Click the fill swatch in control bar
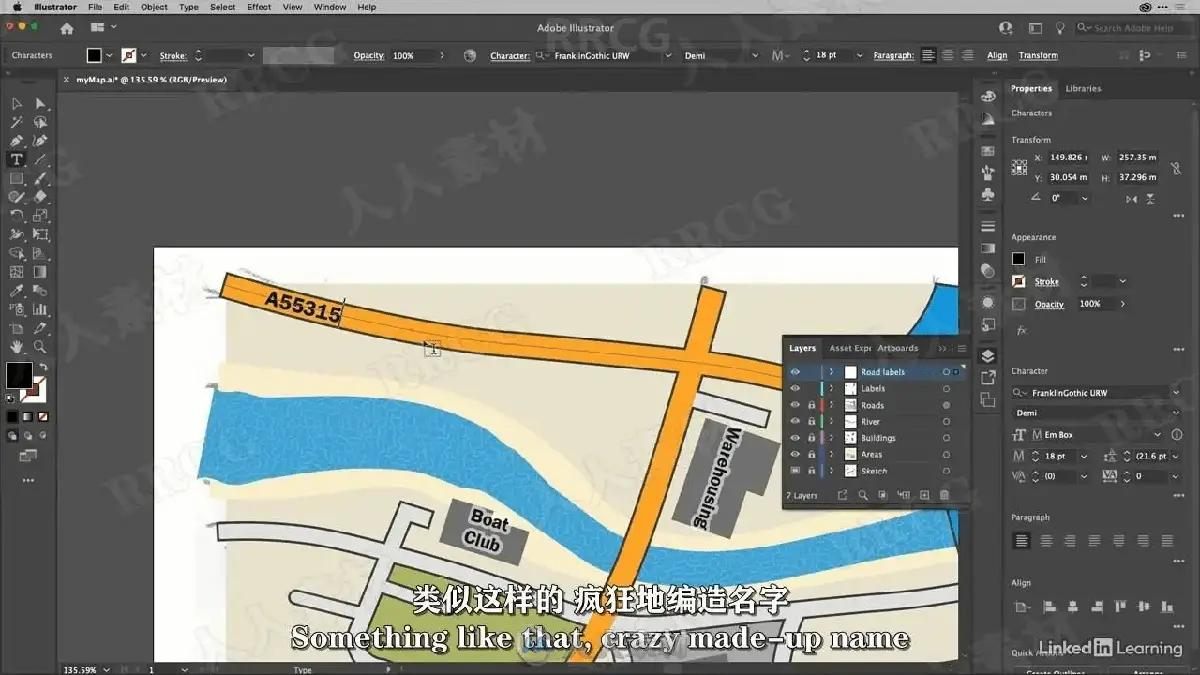The image size is (1200, 675). coord(94,56)
